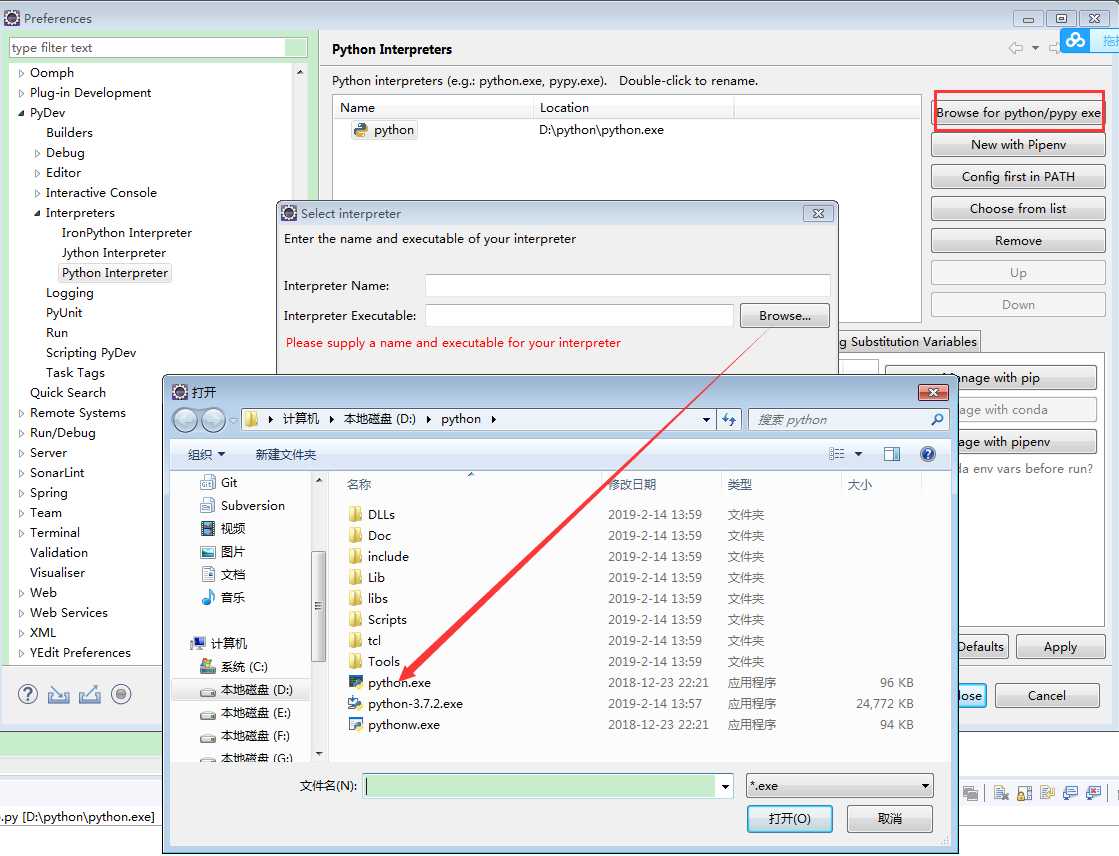Collapse the PyDev tree node
Image resolution: width=1119 pixels, height=856 pixels.
click(x=21, y=113)
